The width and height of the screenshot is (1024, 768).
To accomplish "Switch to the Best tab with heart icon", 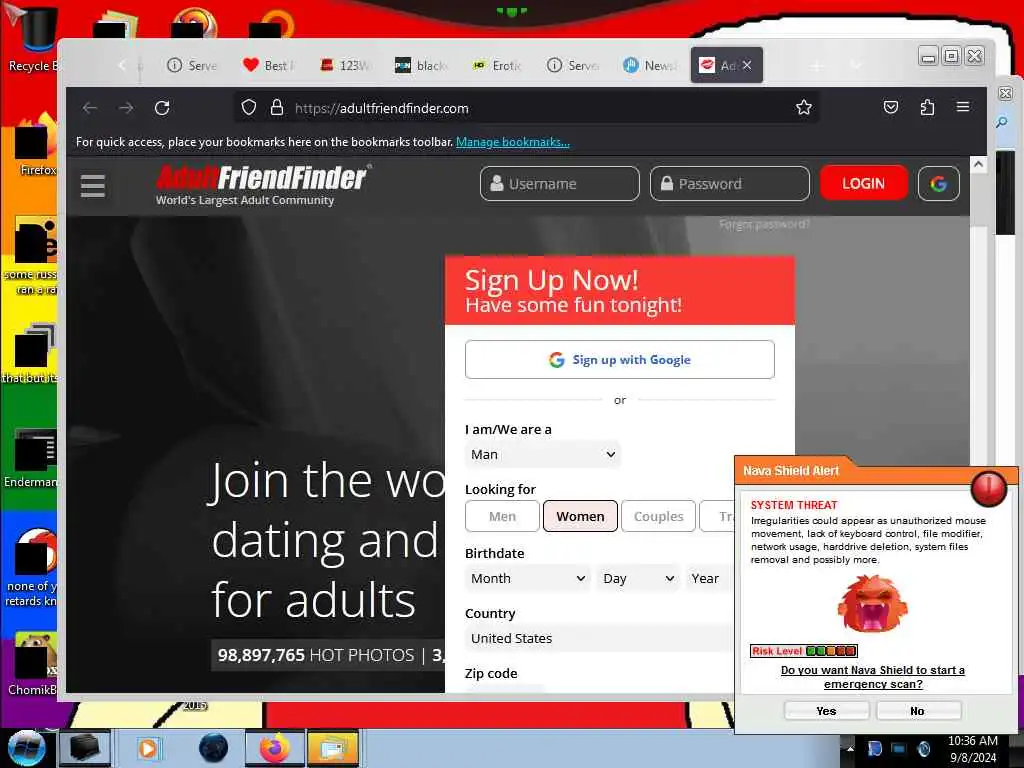I will pos(268,65).
